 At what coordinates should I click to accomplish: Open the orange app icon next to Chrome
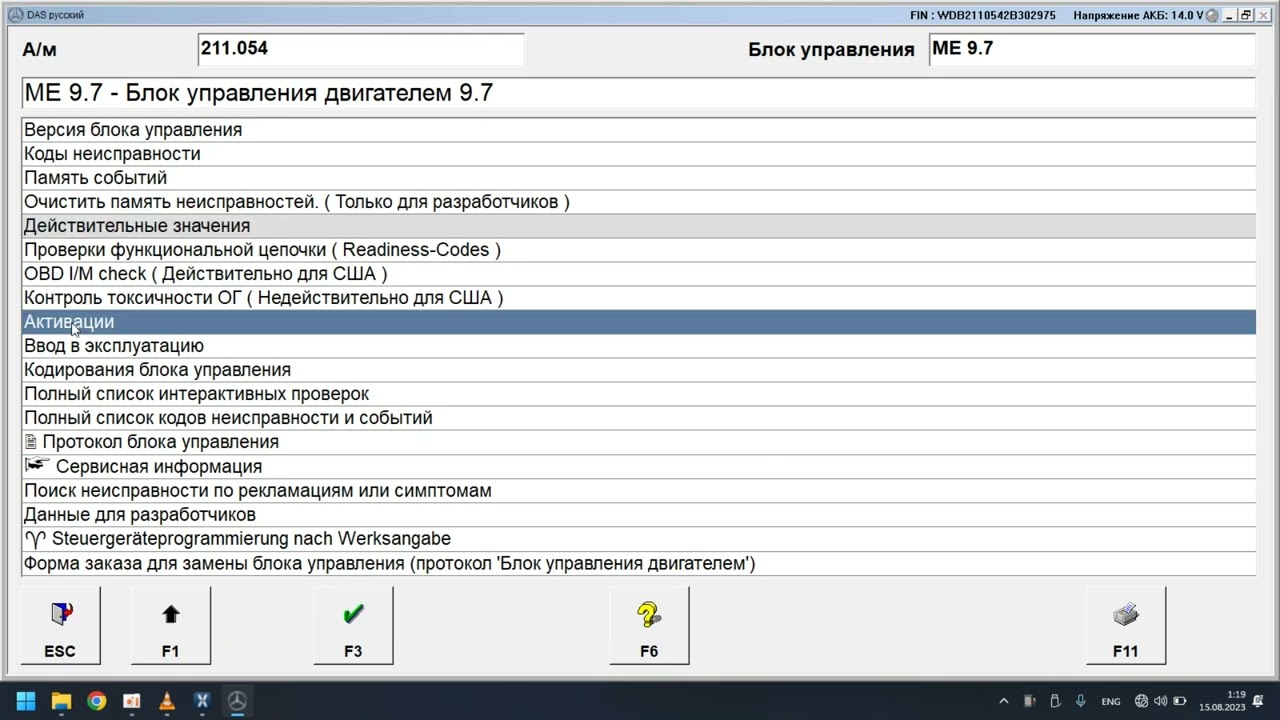pos(132,701)
